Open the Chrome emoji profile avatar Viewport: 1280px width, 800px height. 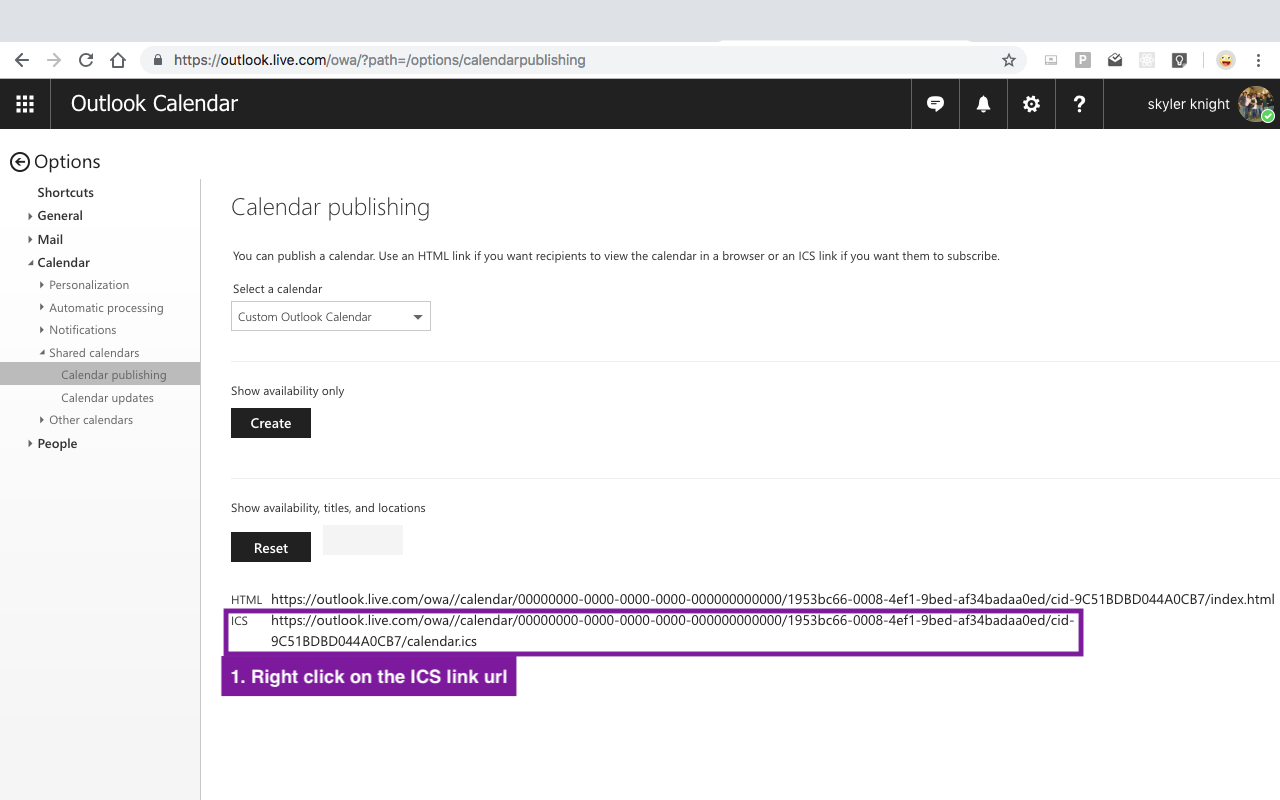(1225, 60)
